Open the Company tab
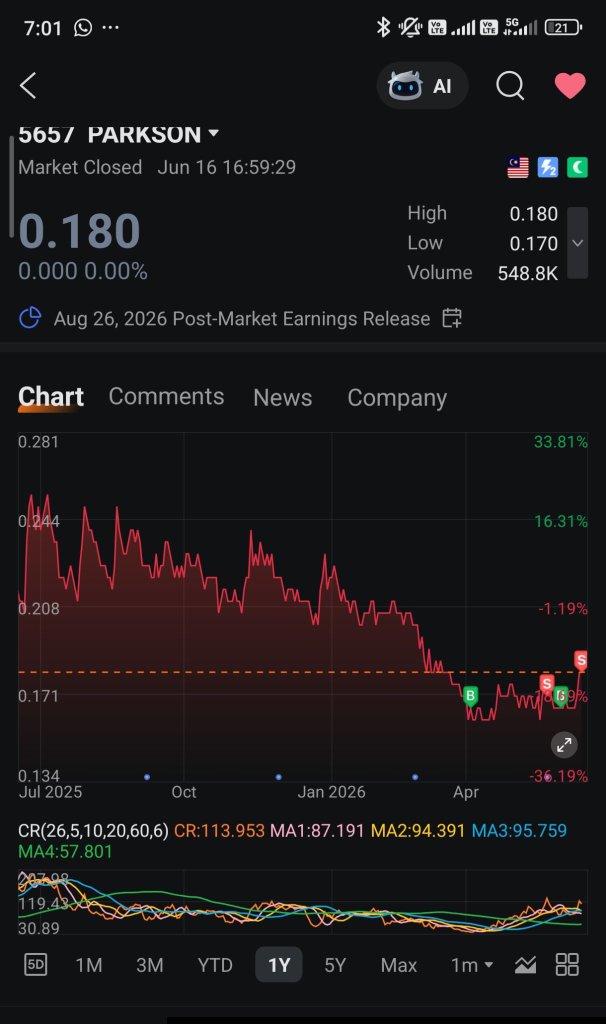The image size is (606, 1024). [x=397, y=397]
